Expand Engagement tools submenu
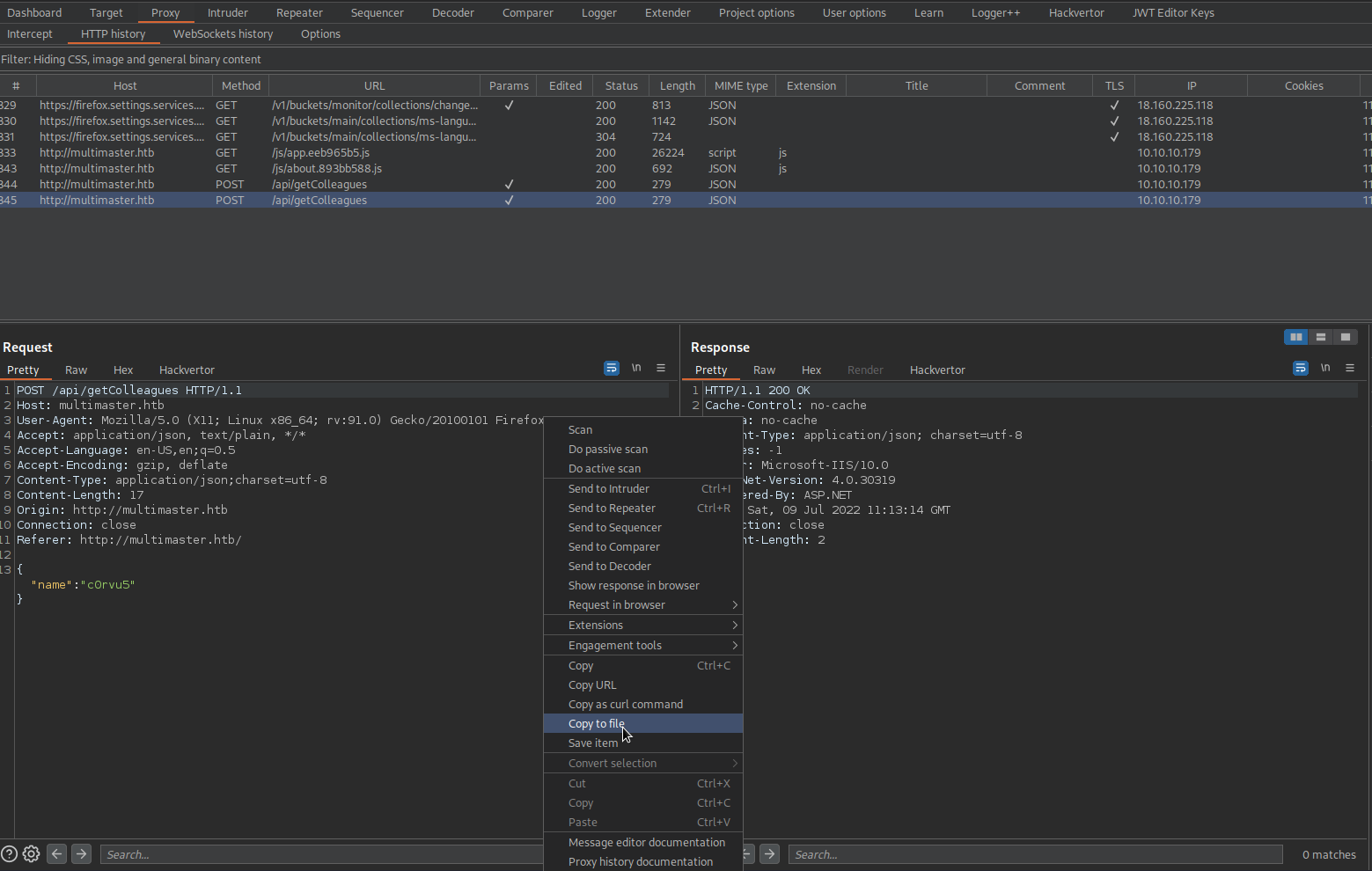Viewport: 1372px width, 871px height. pyautogui.click(x=643, y=646)
